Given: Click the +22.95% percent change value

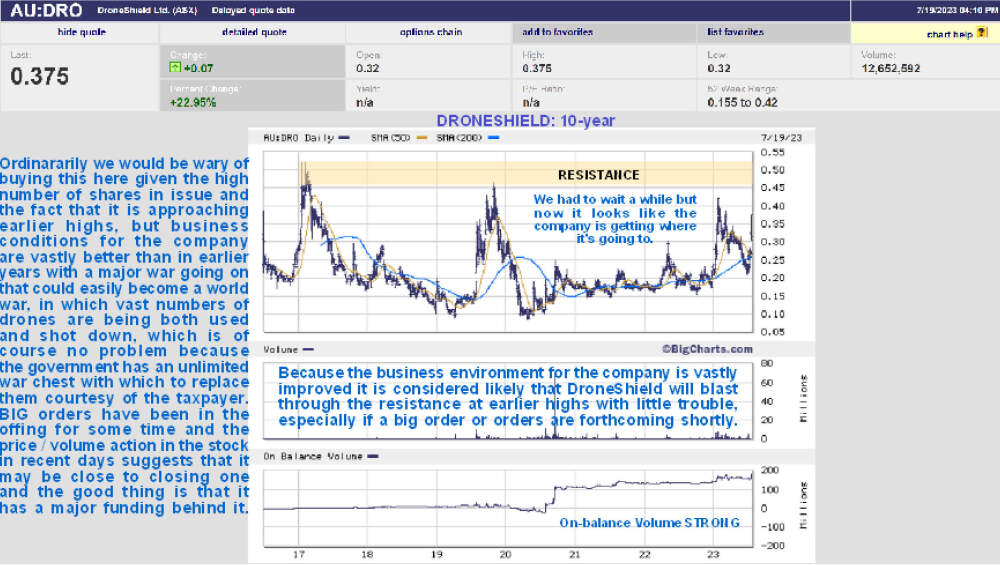Looking at the screenshot, I should pyautogui.click(x=193, y=103).
